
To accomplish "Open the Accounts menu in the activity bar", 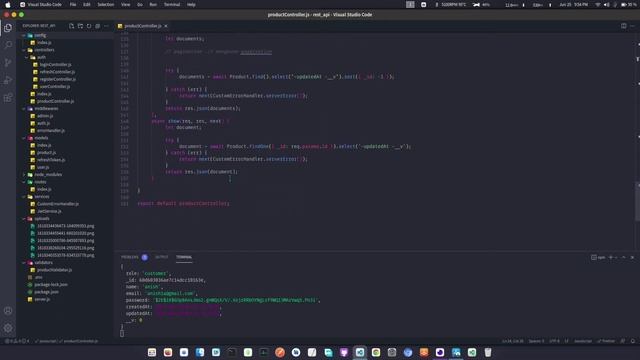I will [8, 311].
